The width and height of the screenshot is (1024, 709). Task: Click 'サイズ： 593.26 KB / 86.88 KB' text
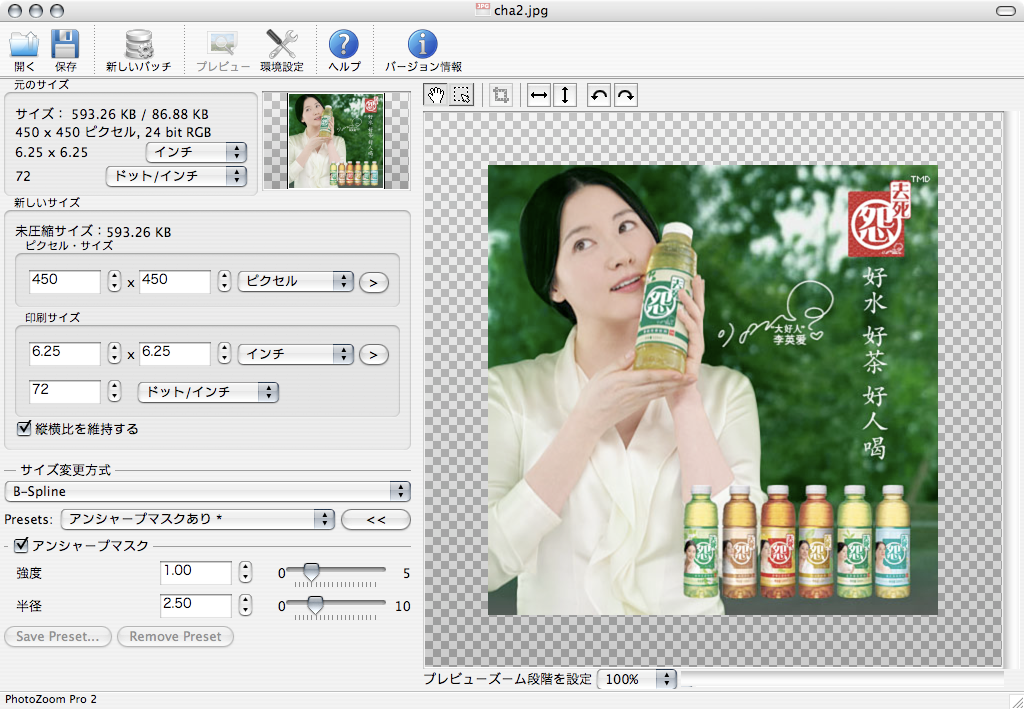point(112,114)
